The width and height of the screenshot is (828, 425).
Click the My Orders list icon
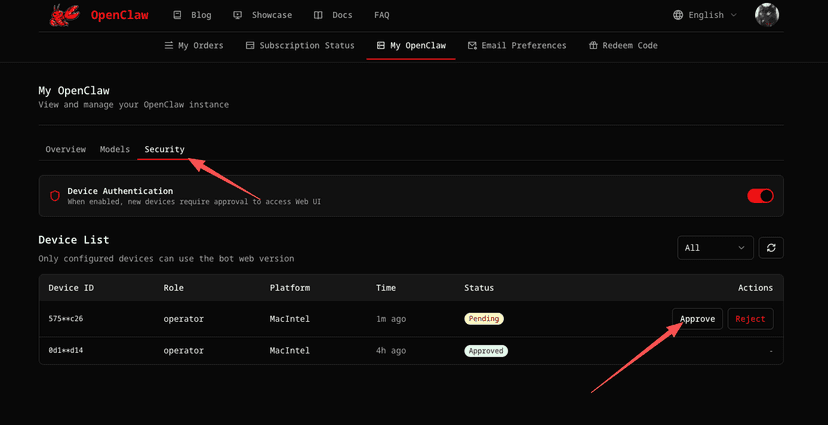click(x=169, y=45)
